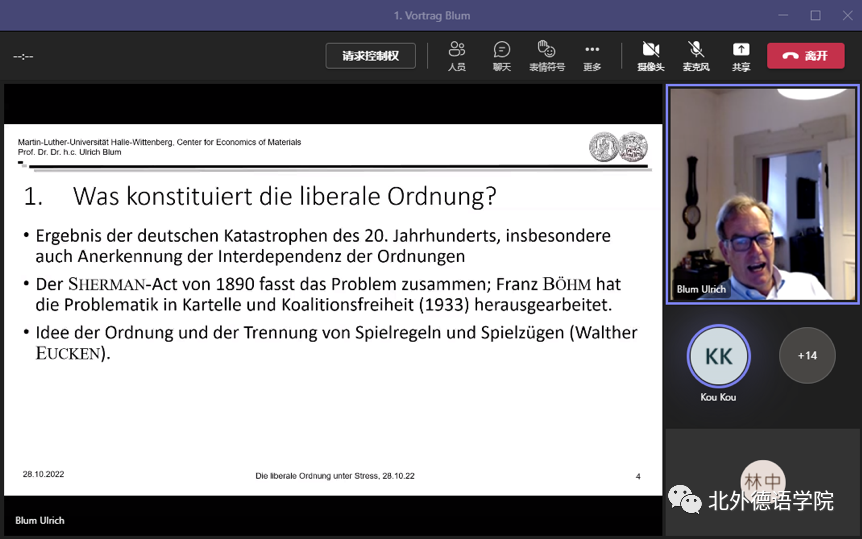The image size is (862, 539).
Task: Unmute the microphone (麦克风)
Action: click(696, 55)
